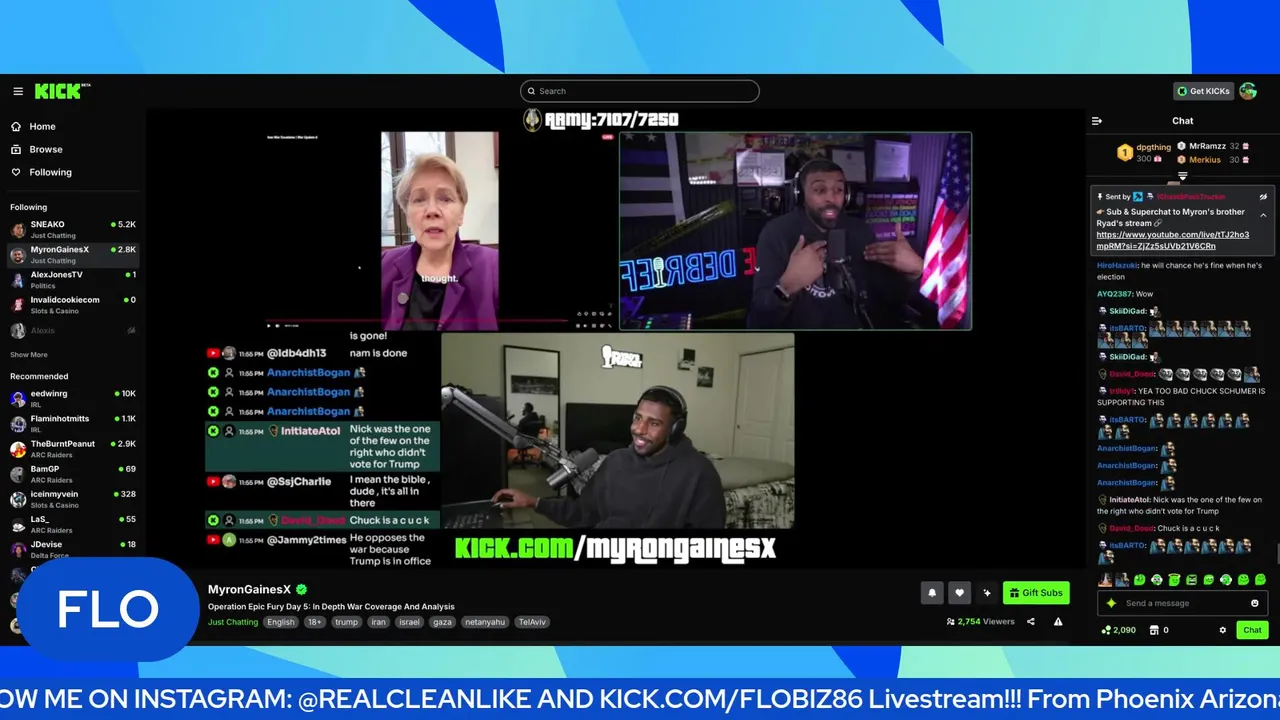
Task: Open the emoji picker in message box
Action: 1255,603
